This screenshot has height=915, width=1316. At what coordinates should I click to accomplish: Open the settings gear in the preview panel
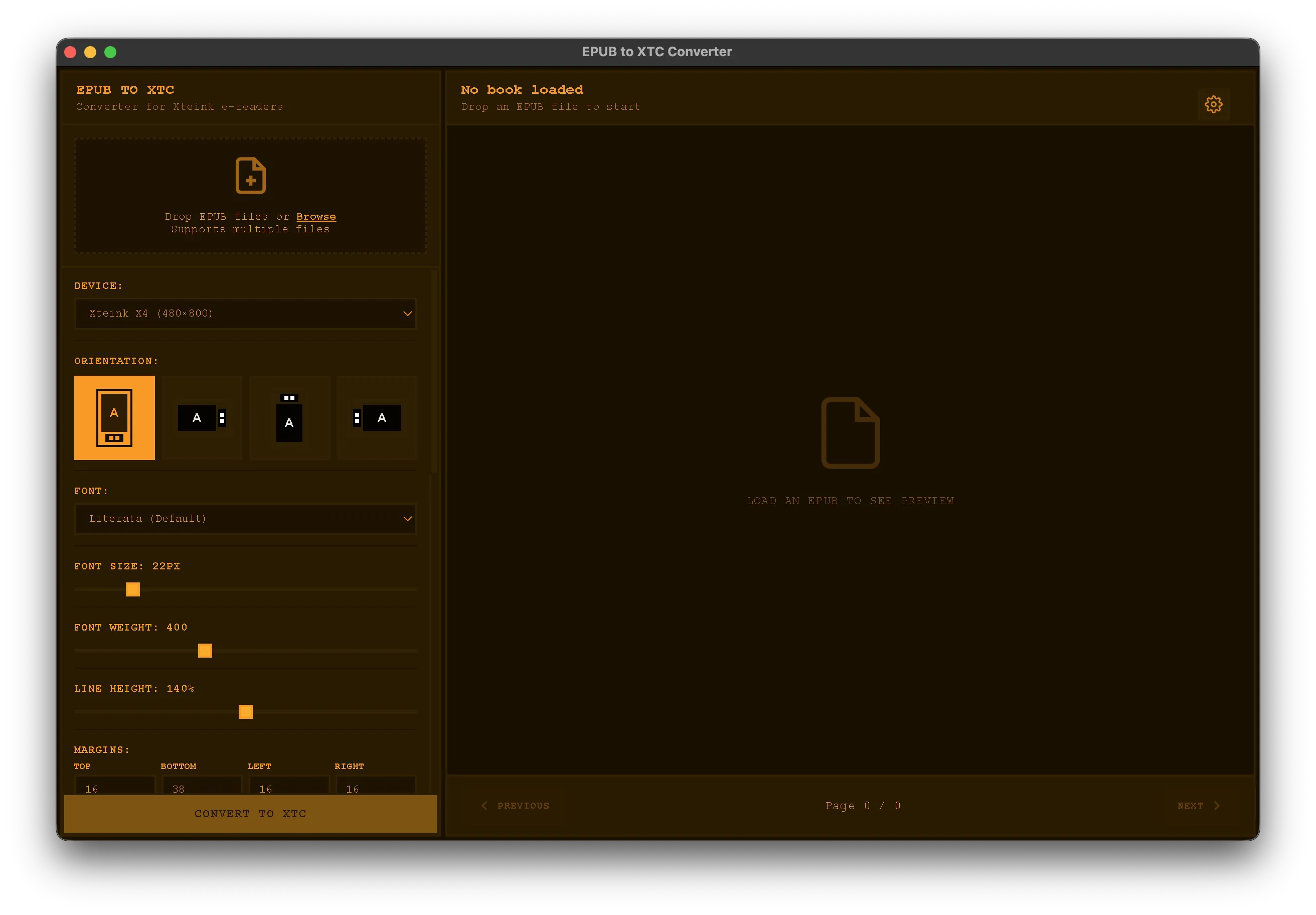pos(1213,104)
